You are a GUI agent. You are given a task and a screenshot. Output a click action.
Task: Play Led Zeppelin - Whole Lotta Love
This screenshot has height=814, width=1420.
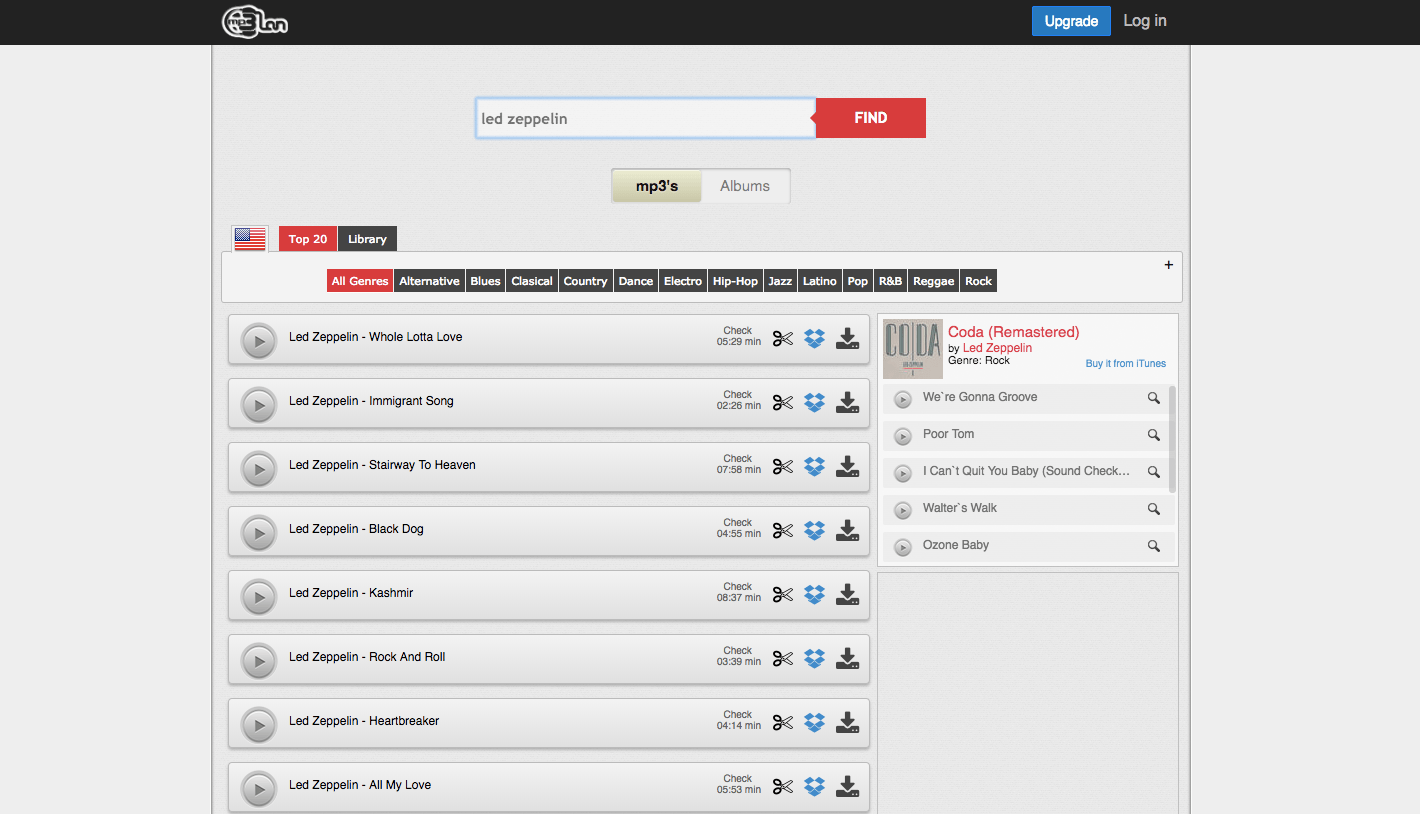(x=259, y=341)
